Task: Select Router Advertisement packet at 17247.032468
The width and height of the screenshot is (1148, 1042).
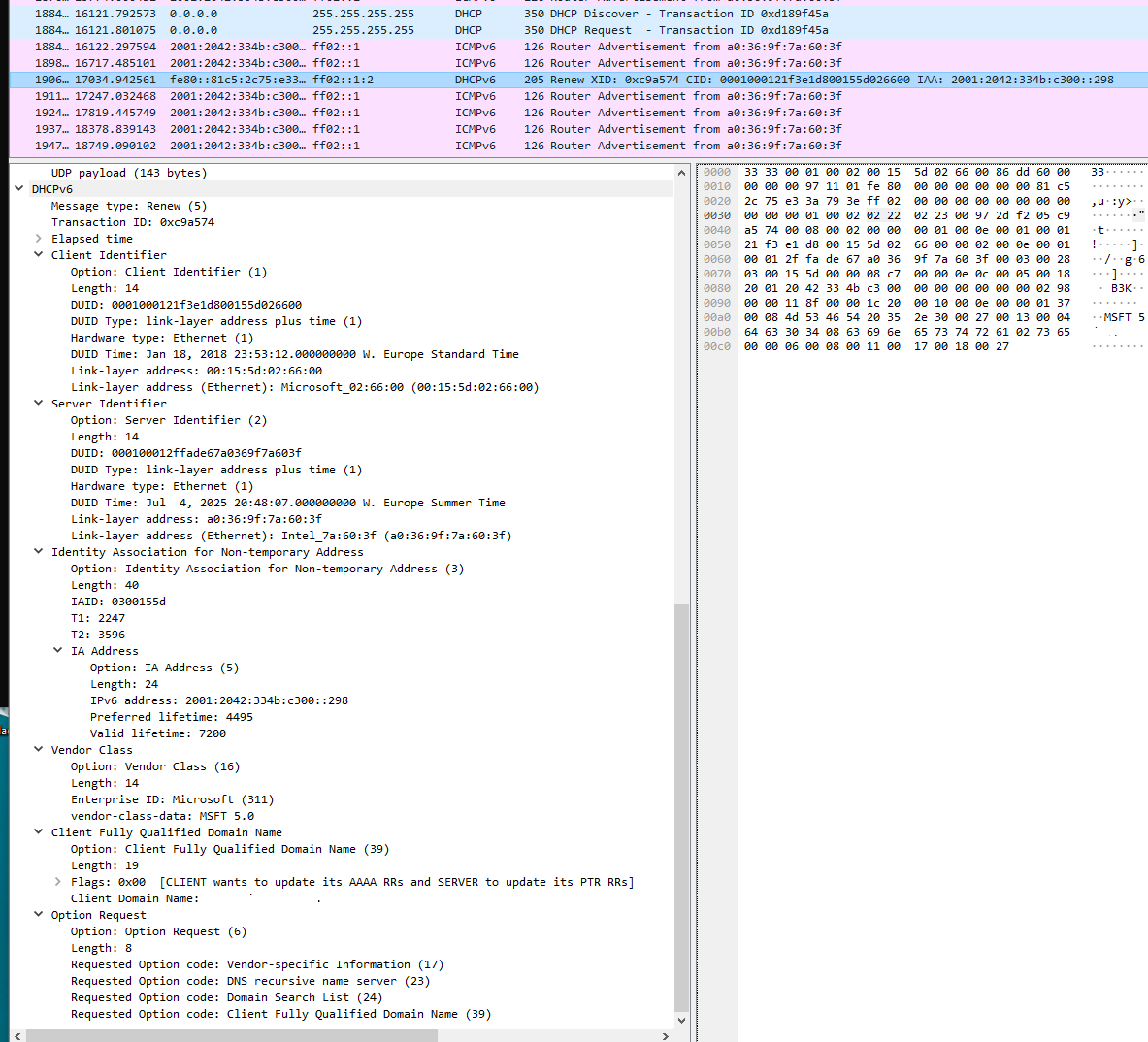Action: tap(578, 96)
